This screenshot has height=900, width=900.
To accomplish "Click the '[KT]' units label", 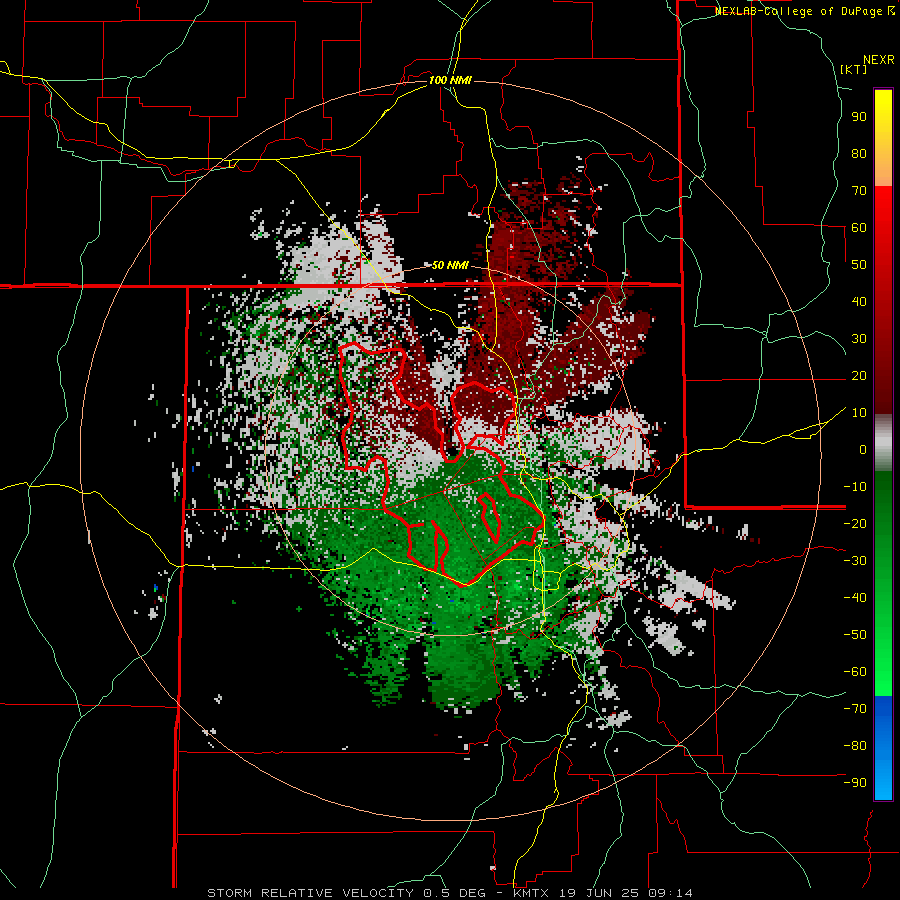I will coord(854,69).
